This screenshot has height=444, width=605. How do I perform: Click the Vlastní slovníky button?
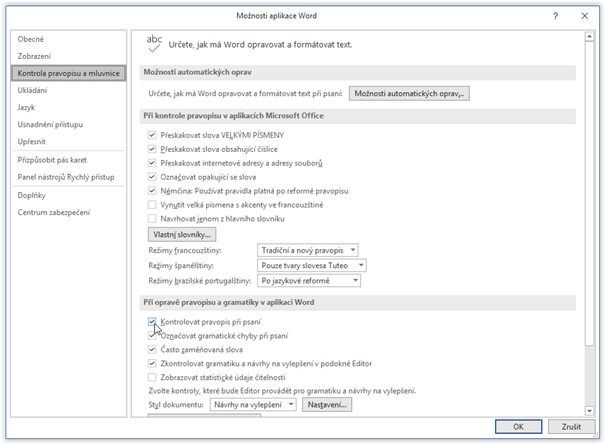182,235
